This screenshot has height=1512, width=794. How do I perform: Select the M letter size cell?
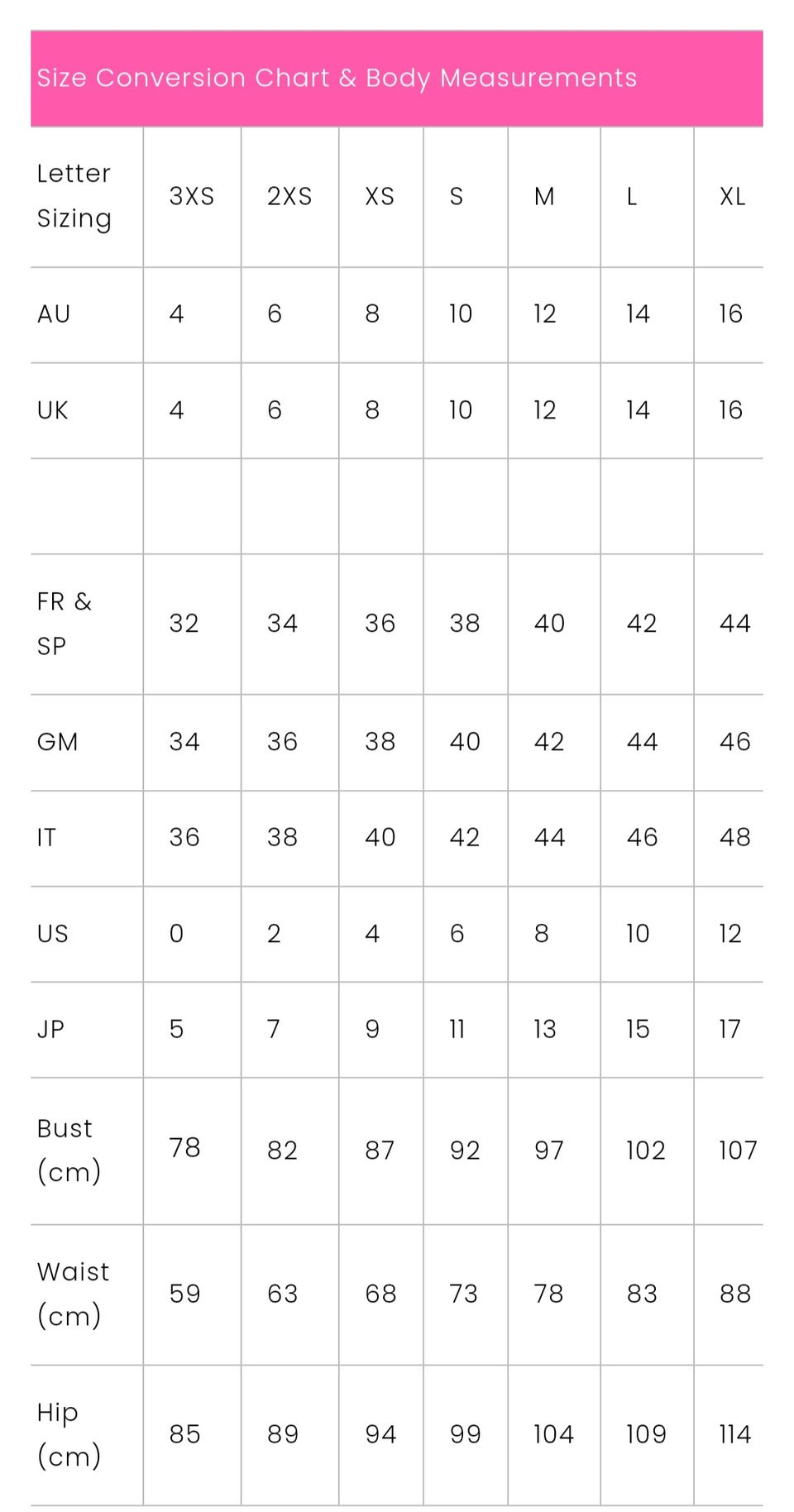(x=544, y=197)
